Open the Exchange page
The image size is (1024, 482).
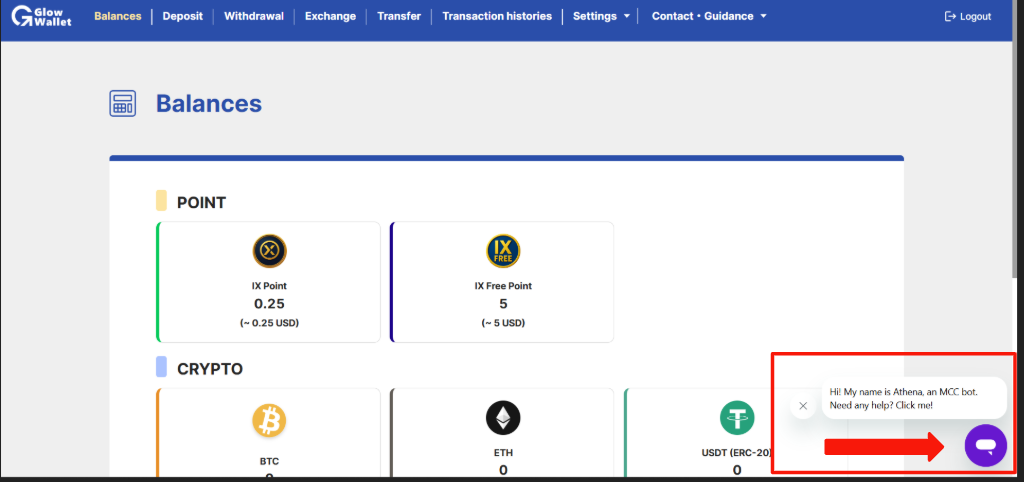click(330, 16)
